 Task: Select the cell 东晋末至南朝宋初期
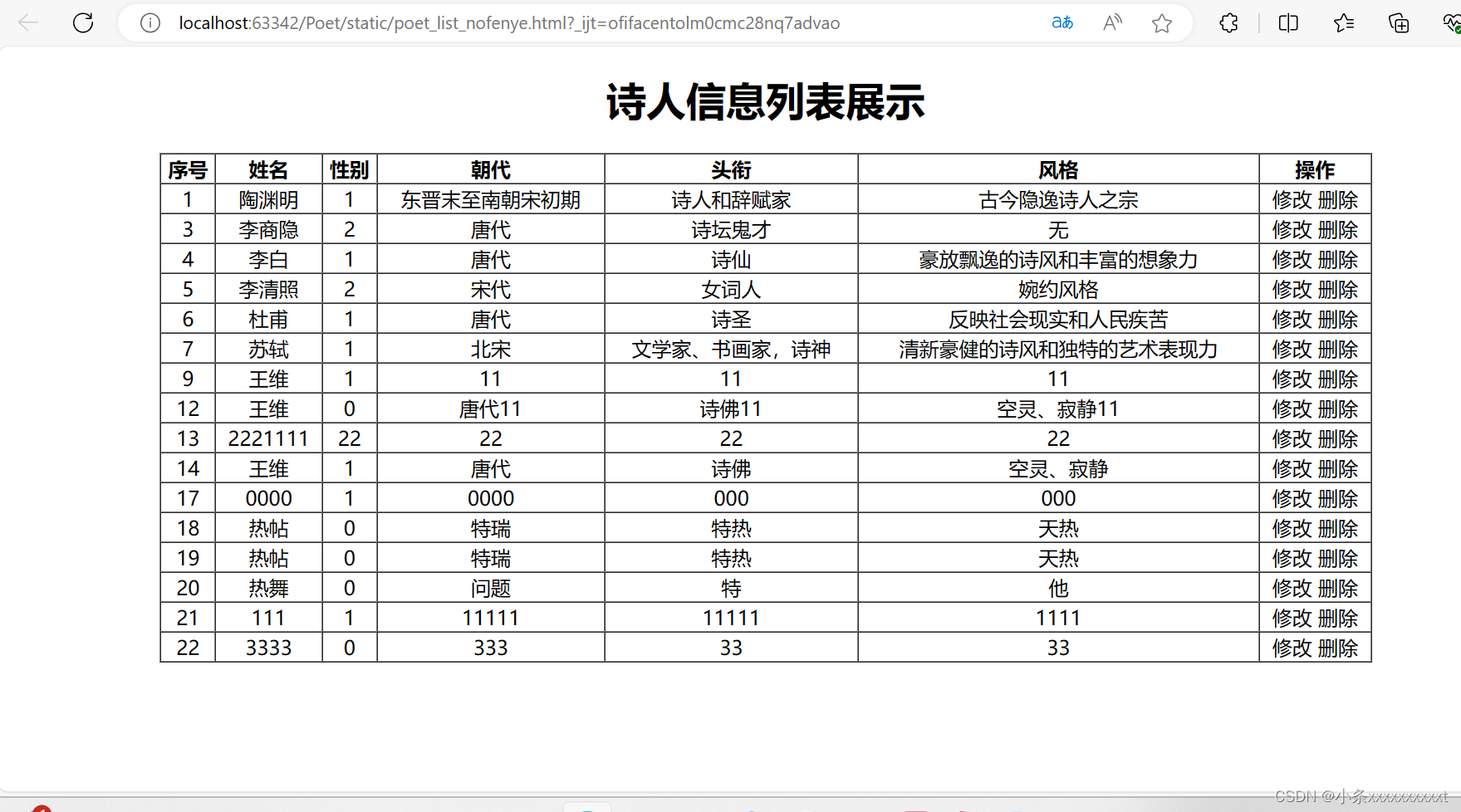491,200
